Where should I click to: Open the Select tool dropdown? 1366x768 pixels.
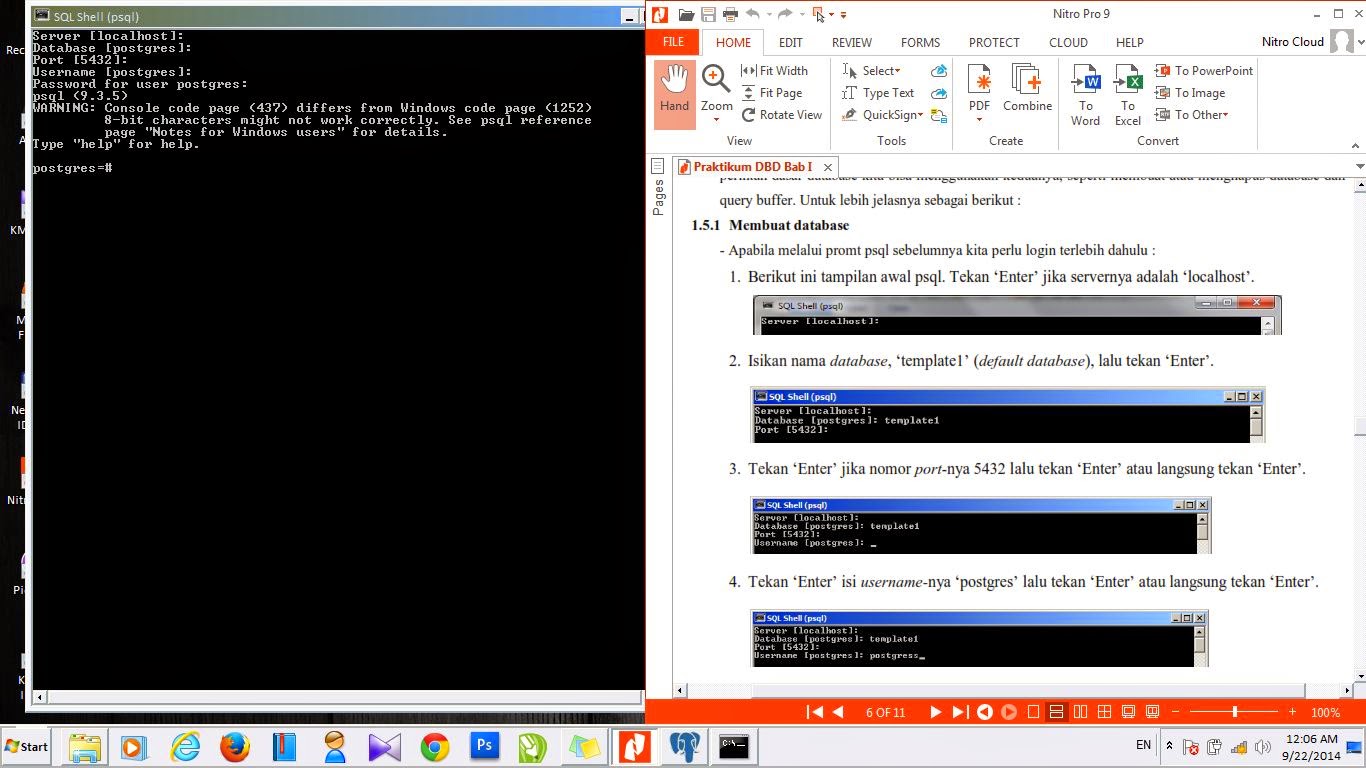[x=898, y=71]
